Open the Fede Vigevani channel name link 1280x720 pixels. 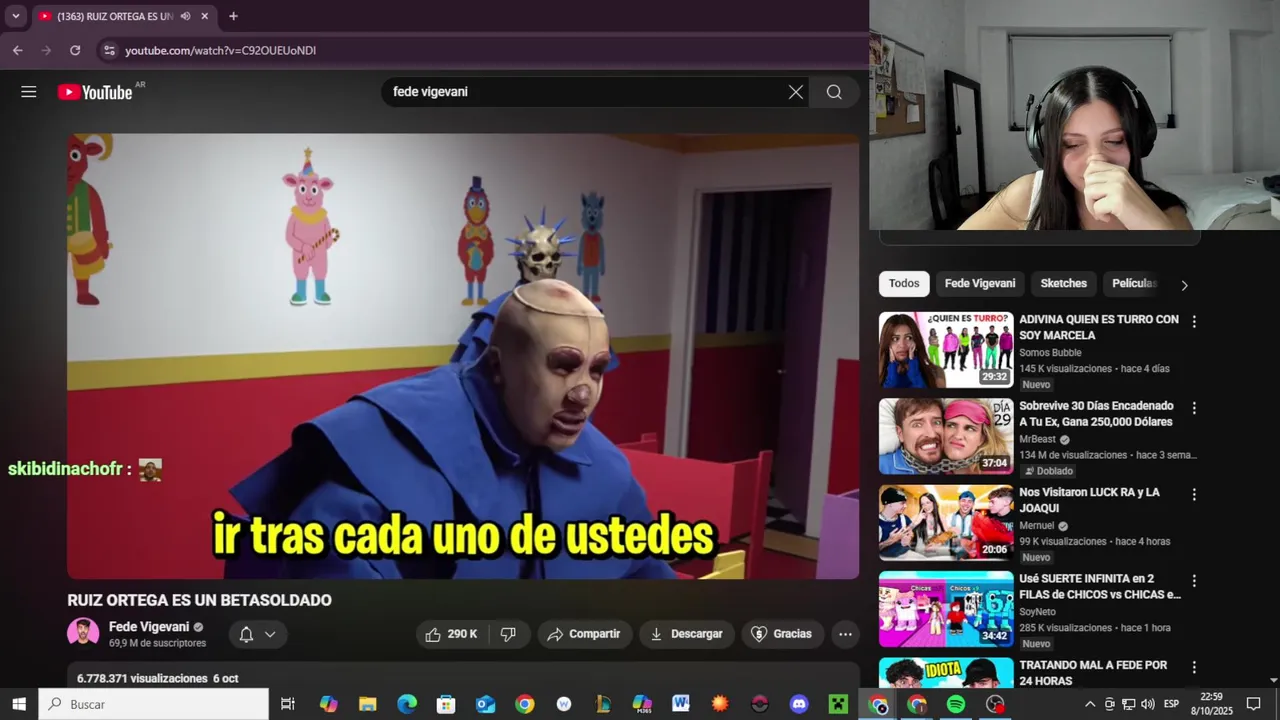pyautogui.click(x=149, y=627)
